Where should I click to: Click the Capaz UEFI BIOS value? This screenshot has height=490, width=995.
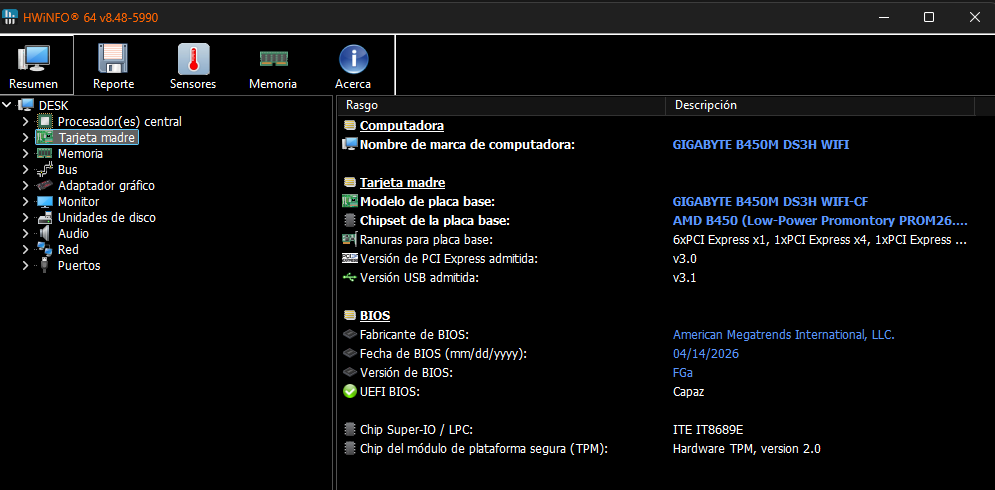click(689, 392)
